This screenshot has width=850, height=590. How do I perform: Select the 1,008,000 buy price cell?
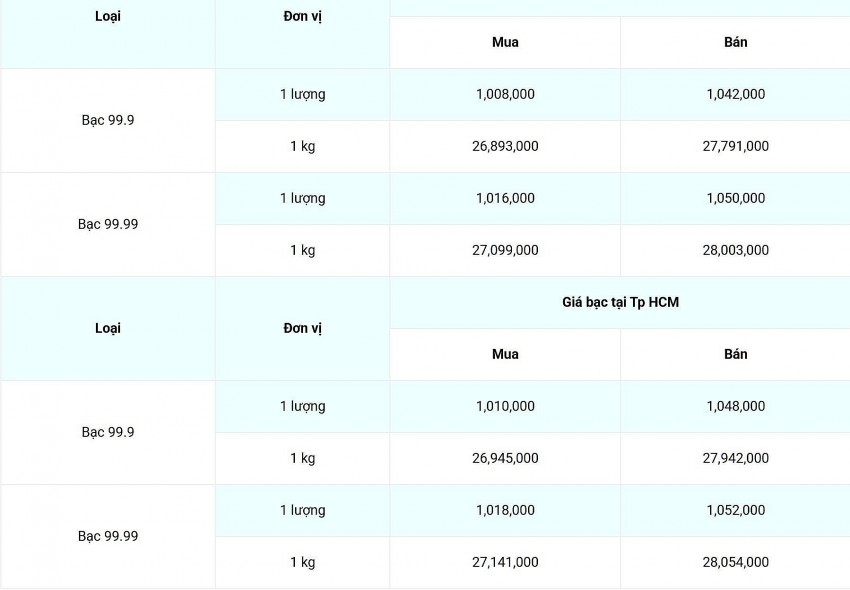[505, 94]
